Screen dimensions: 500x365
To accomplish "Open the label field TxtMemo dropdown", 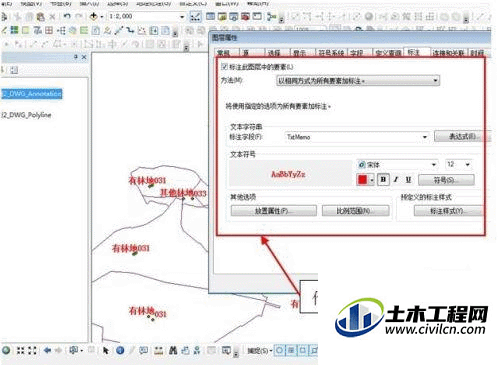I will point(425,137).
